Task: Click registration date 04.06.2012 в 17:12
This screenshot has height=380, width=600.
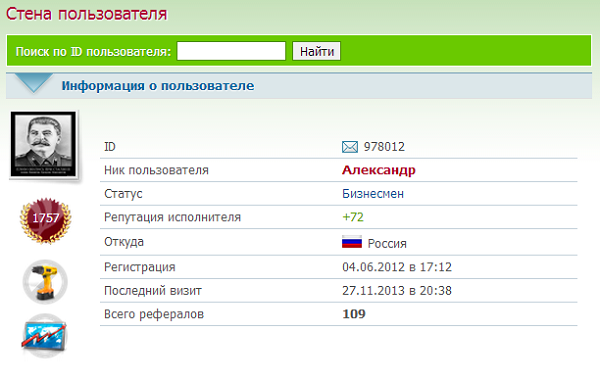Action: click(397, 267)
